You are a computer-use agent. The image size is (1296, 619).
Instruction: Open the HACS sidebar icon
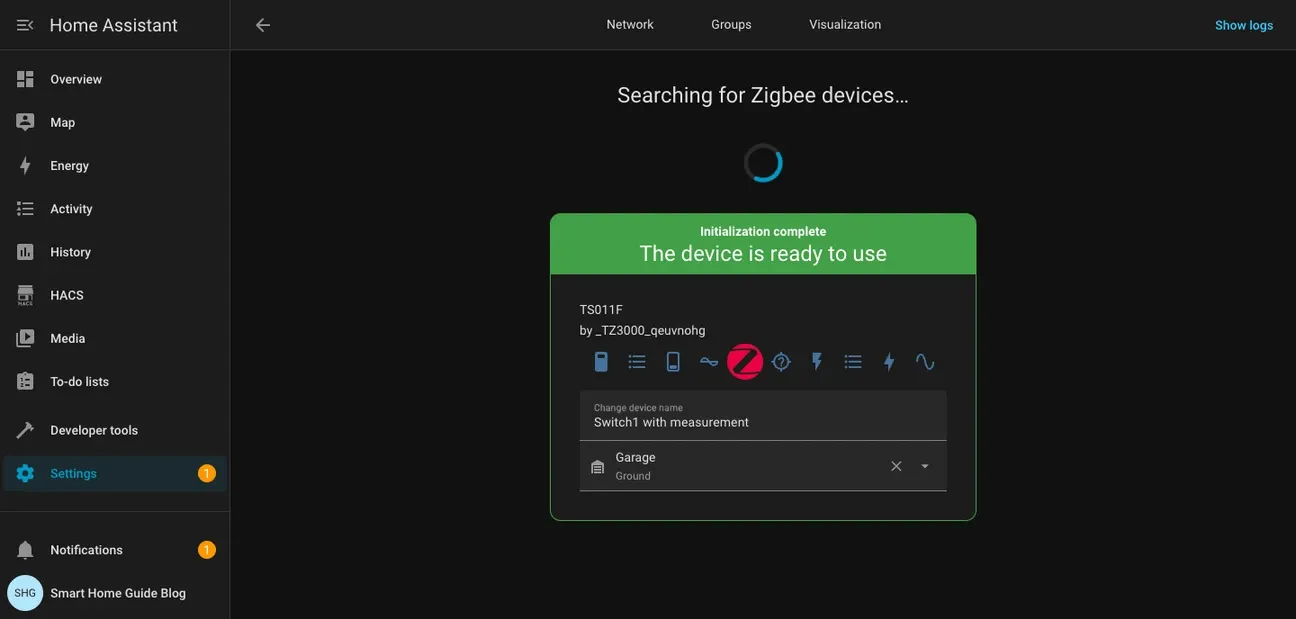(24, 294)
